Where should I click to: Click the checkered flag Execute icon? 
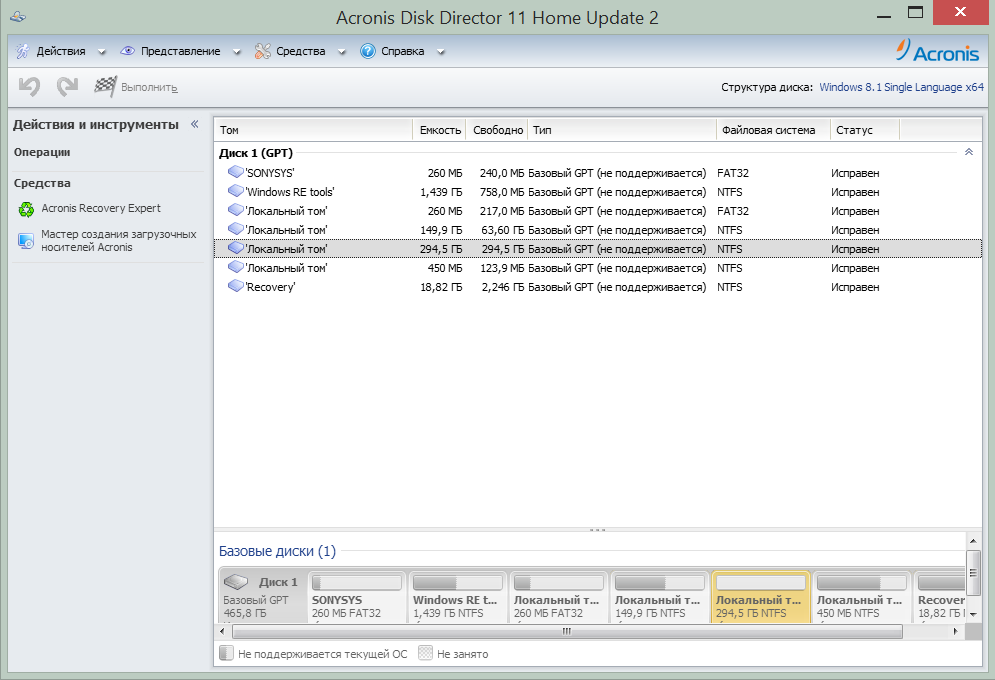tap(105, 86)
